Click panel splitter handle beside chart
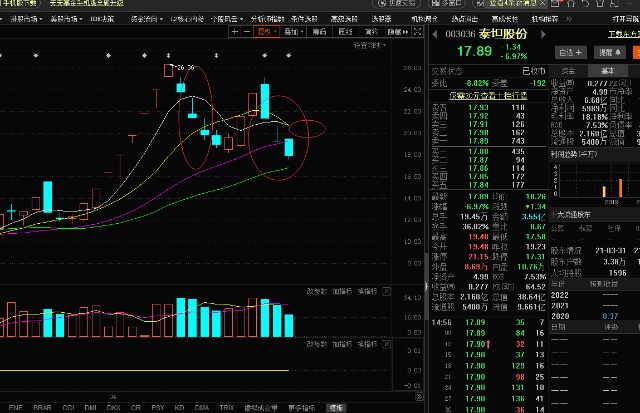 427,286
